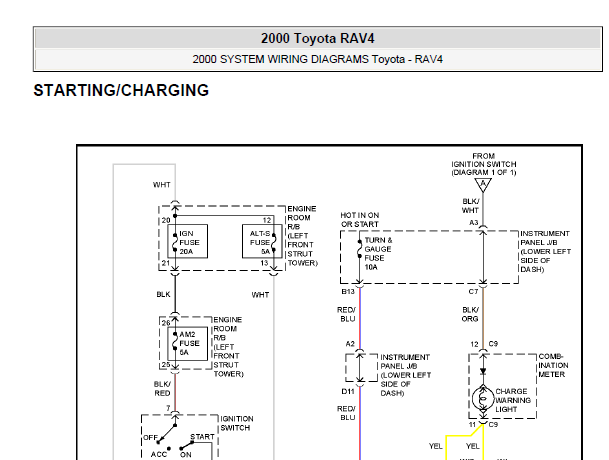Click 'ENGINE ROOM R/B' label beside ALT-S fuse
The width and height of the screenshot is (609, 460).
[302, 235]
